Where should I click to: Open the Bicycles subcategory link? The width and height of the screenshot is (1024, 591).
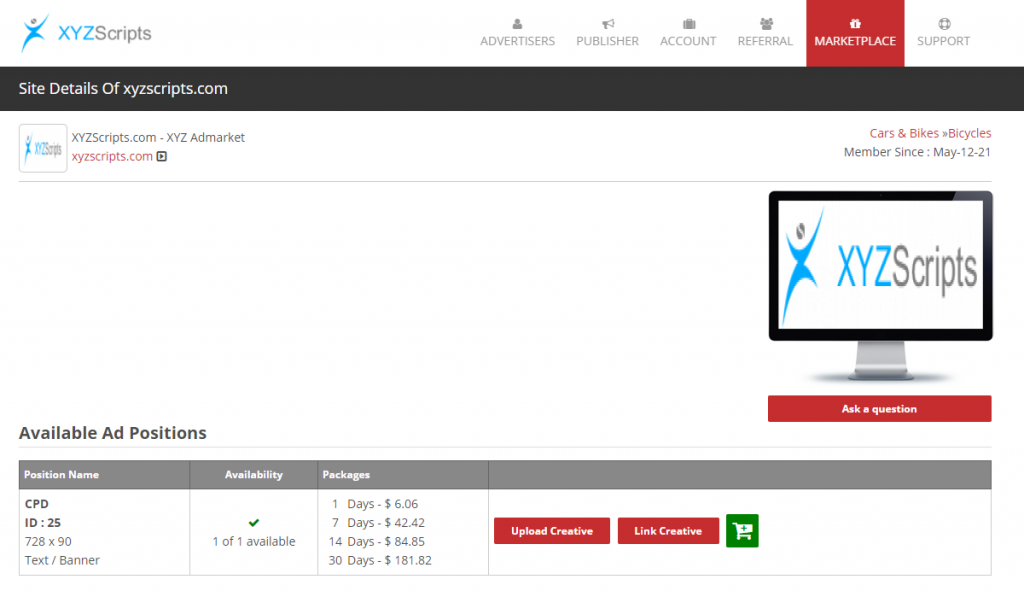click(969, 132)
